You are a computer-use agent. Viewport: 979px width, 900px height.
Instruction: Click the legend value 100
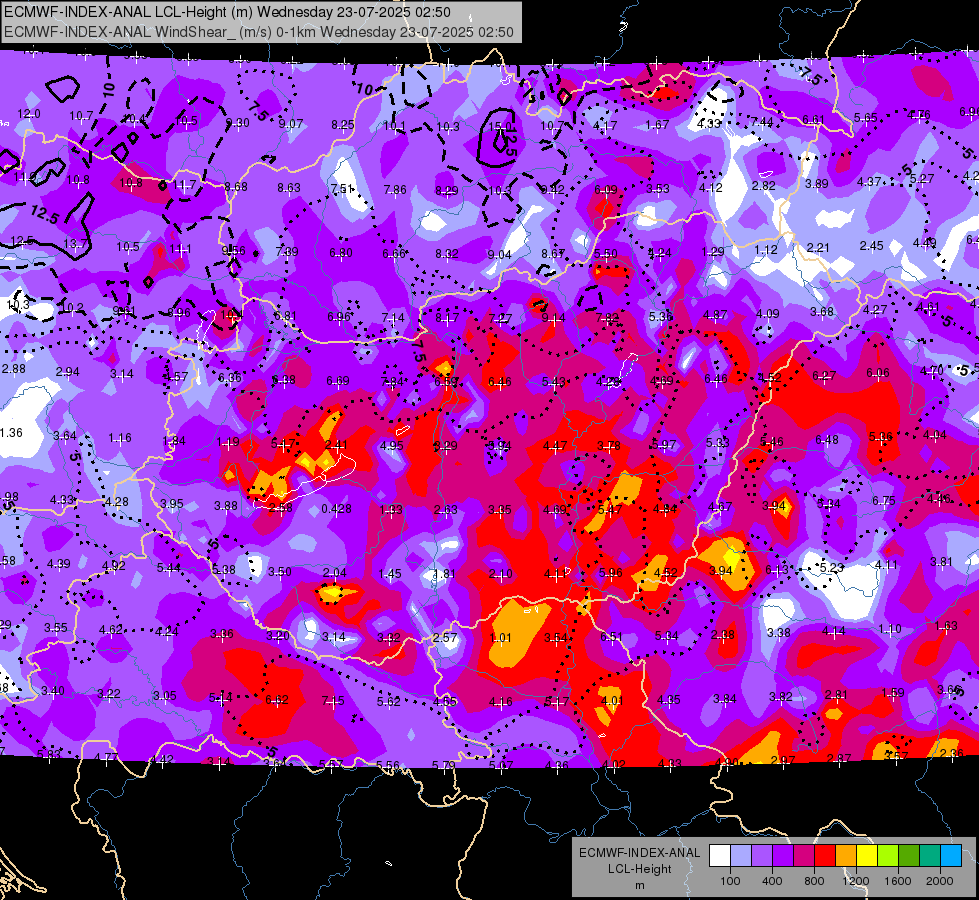(730, 881)
